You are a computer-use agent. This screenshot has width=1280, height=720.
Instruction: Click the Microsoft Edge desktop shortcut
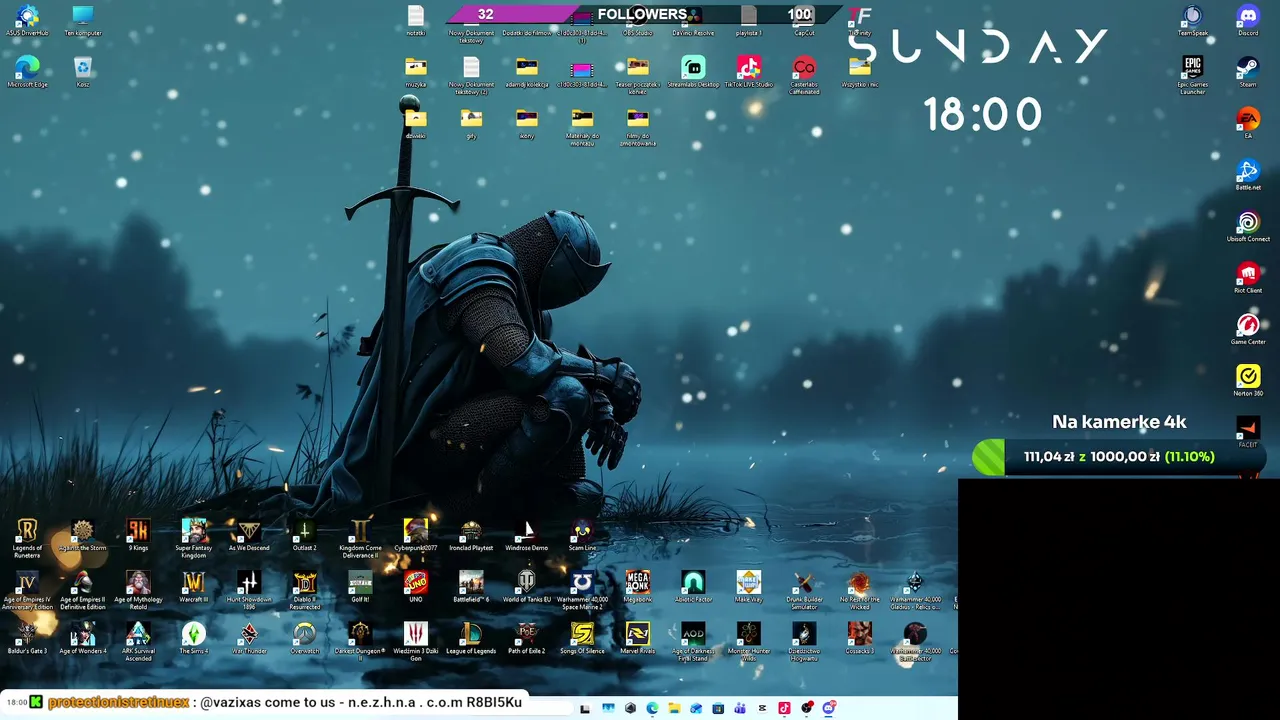[27, 72]
